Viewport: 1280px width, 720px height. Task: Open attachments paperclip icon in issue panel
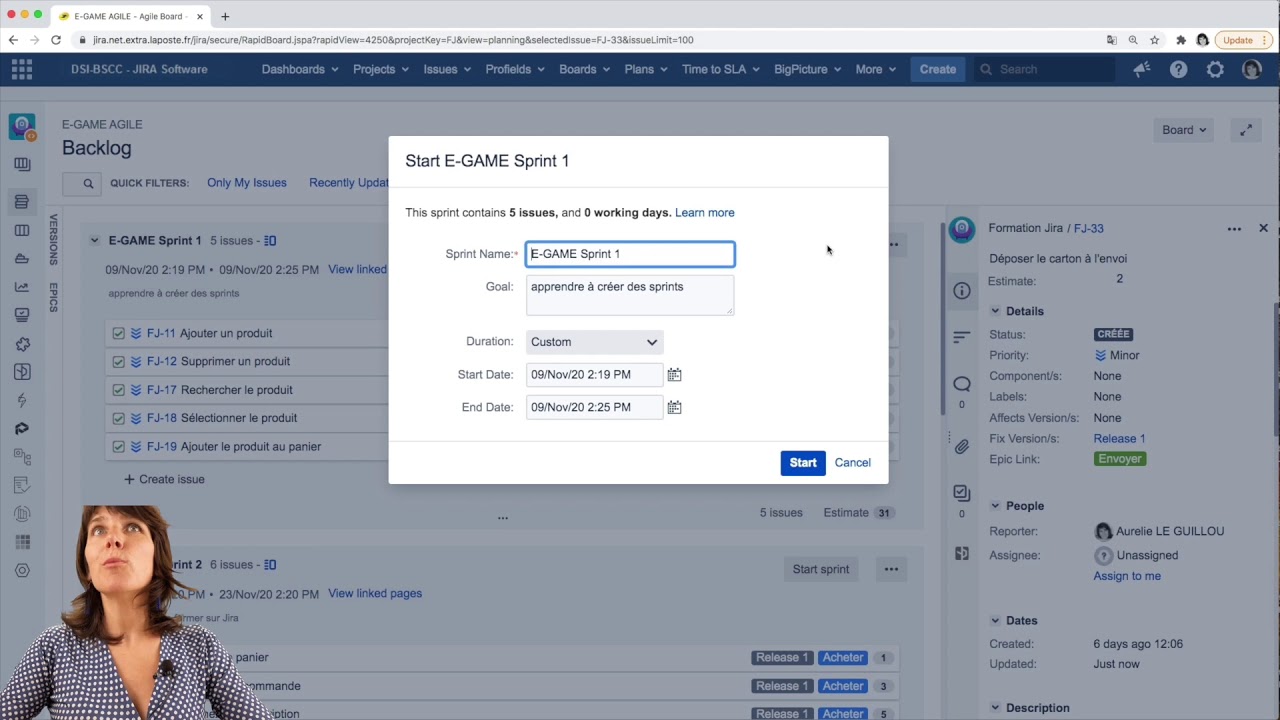coord(961,446)
